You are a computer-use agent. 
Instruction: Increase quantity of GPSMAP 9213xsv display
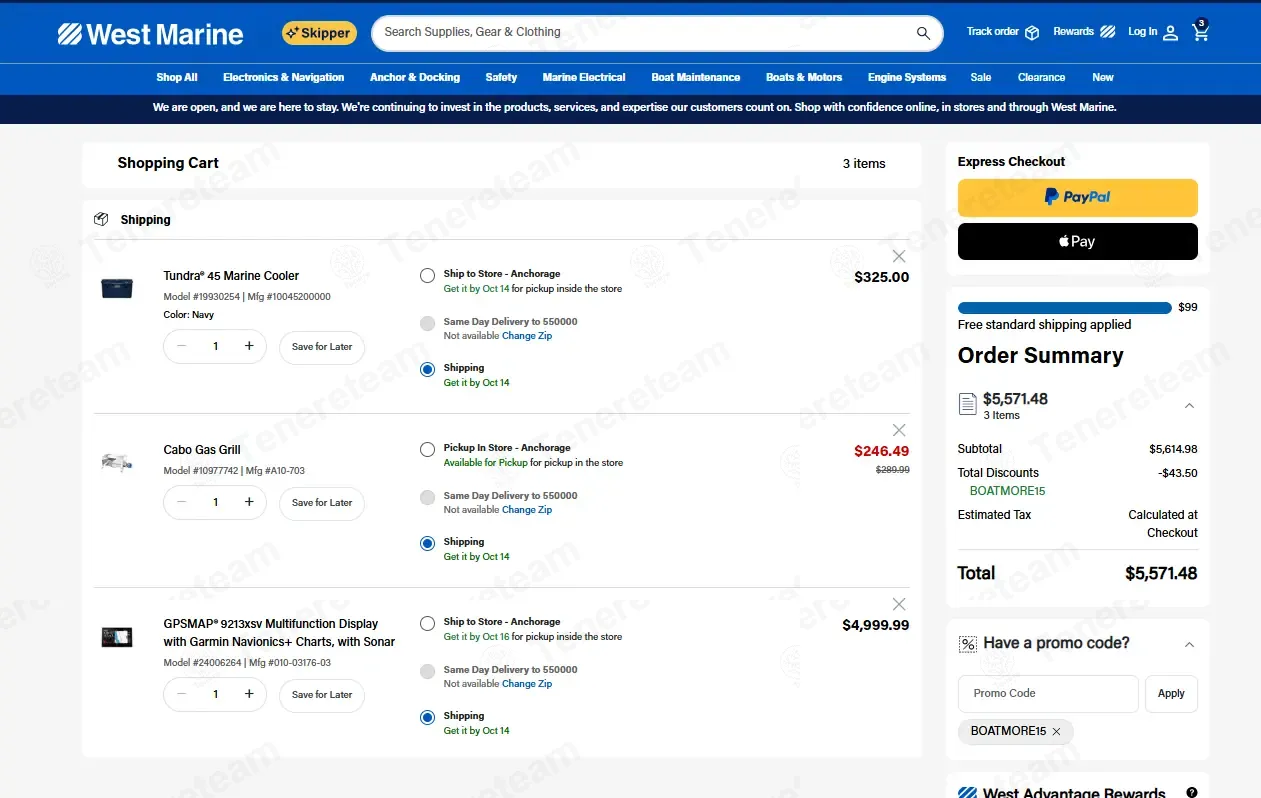pyautogui.click(x=249, y=694)
